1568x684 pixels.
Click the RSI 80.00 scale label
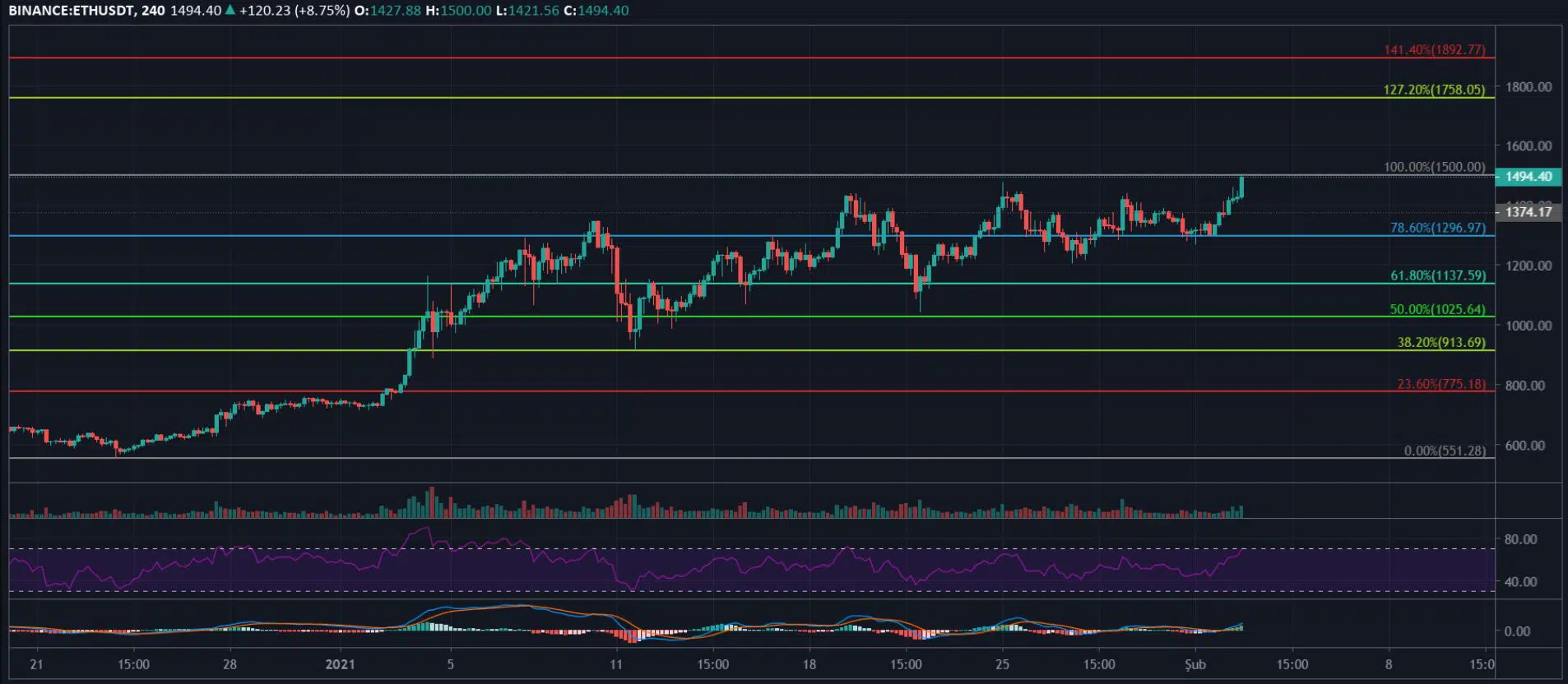(x=1519, y=539)
